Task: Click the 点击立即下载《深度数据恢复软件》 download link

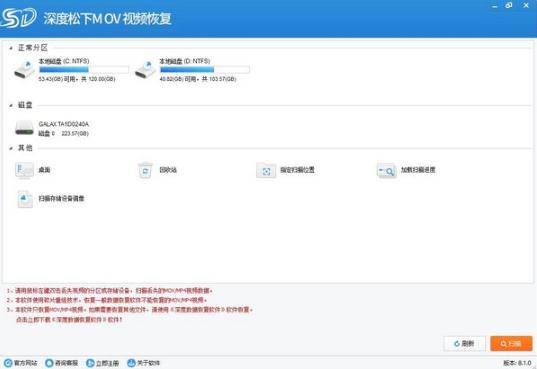Action: [x=69, y=319]
